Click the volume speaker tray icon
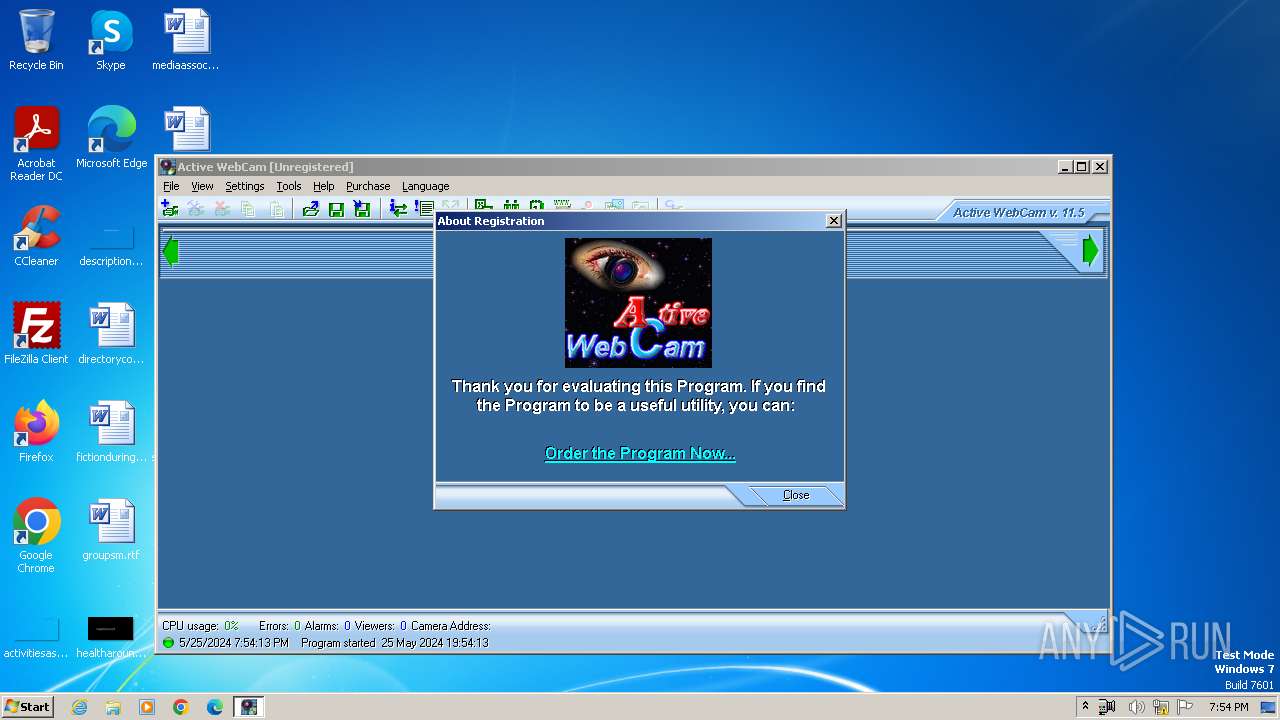This screenshot has width=1280, height=720. point(1136,707)
